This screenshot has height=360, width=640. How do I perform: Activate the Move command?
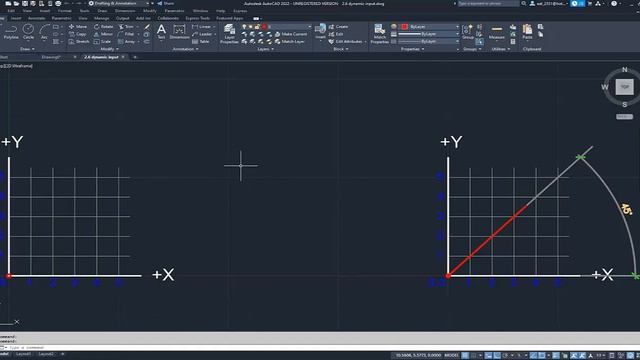(78, 27)
